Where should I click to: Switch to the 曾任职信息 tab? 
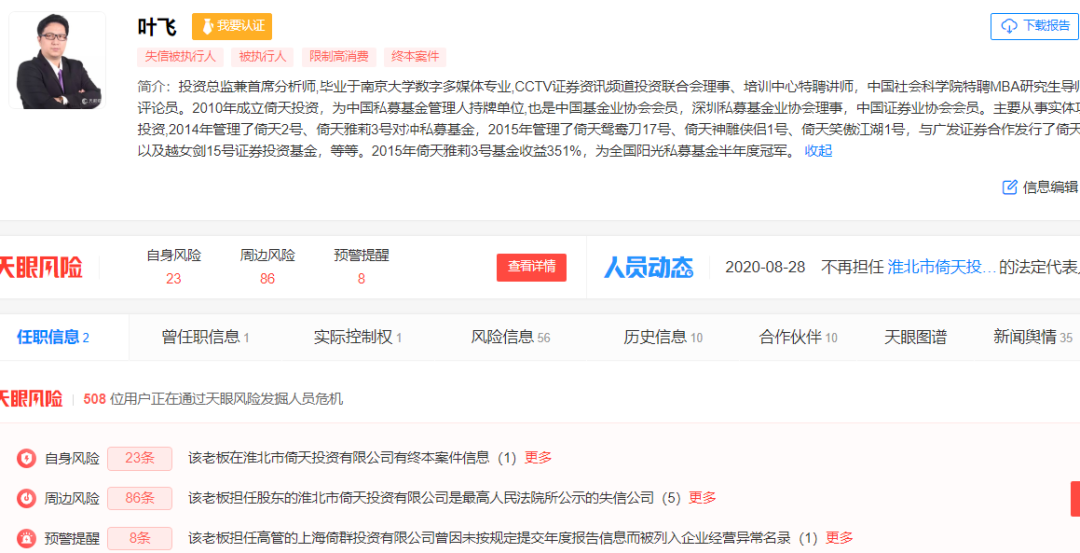click(205, 337)
